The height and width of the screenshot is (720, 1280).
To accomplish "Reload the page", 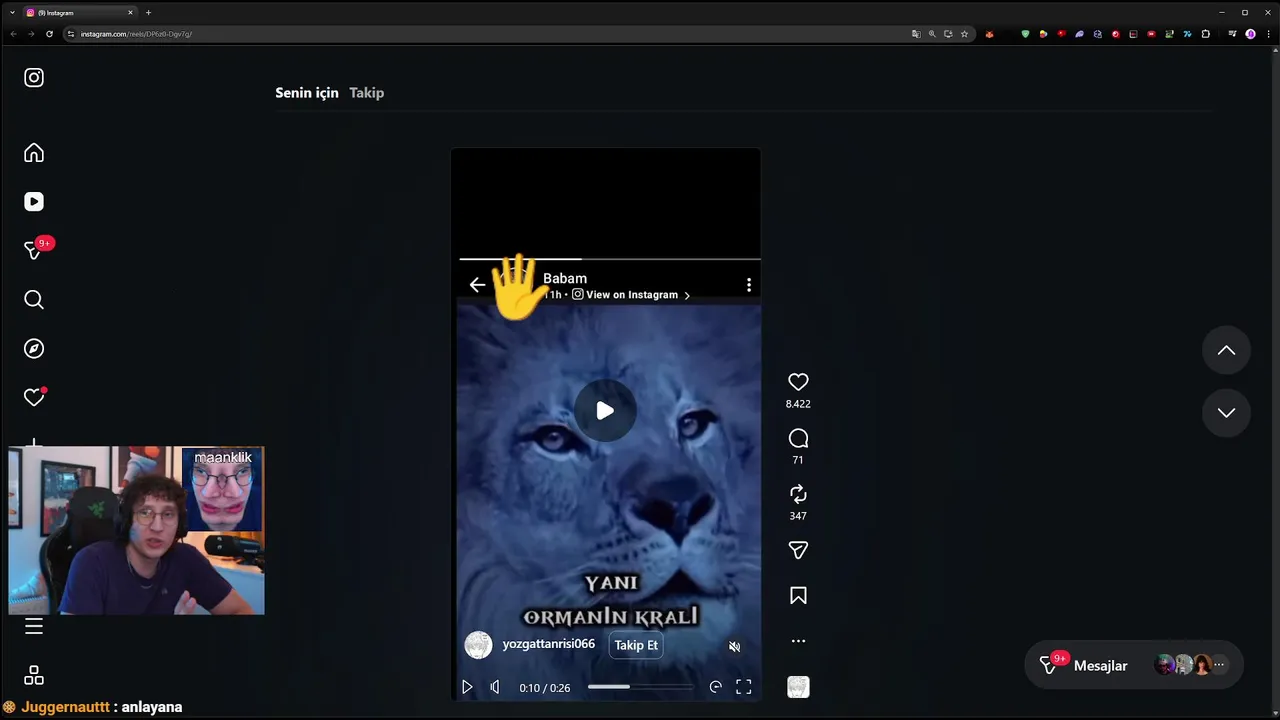I will click(49, 34).
